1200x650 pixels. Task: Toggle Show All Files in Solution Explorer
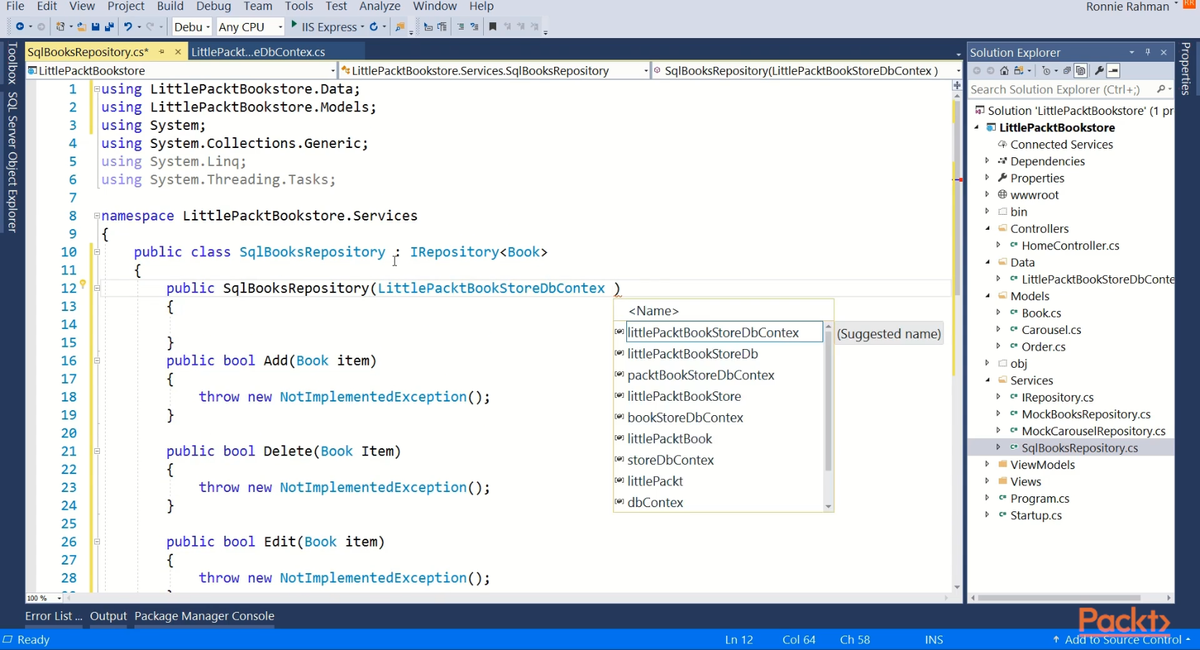pos(1081,71)
